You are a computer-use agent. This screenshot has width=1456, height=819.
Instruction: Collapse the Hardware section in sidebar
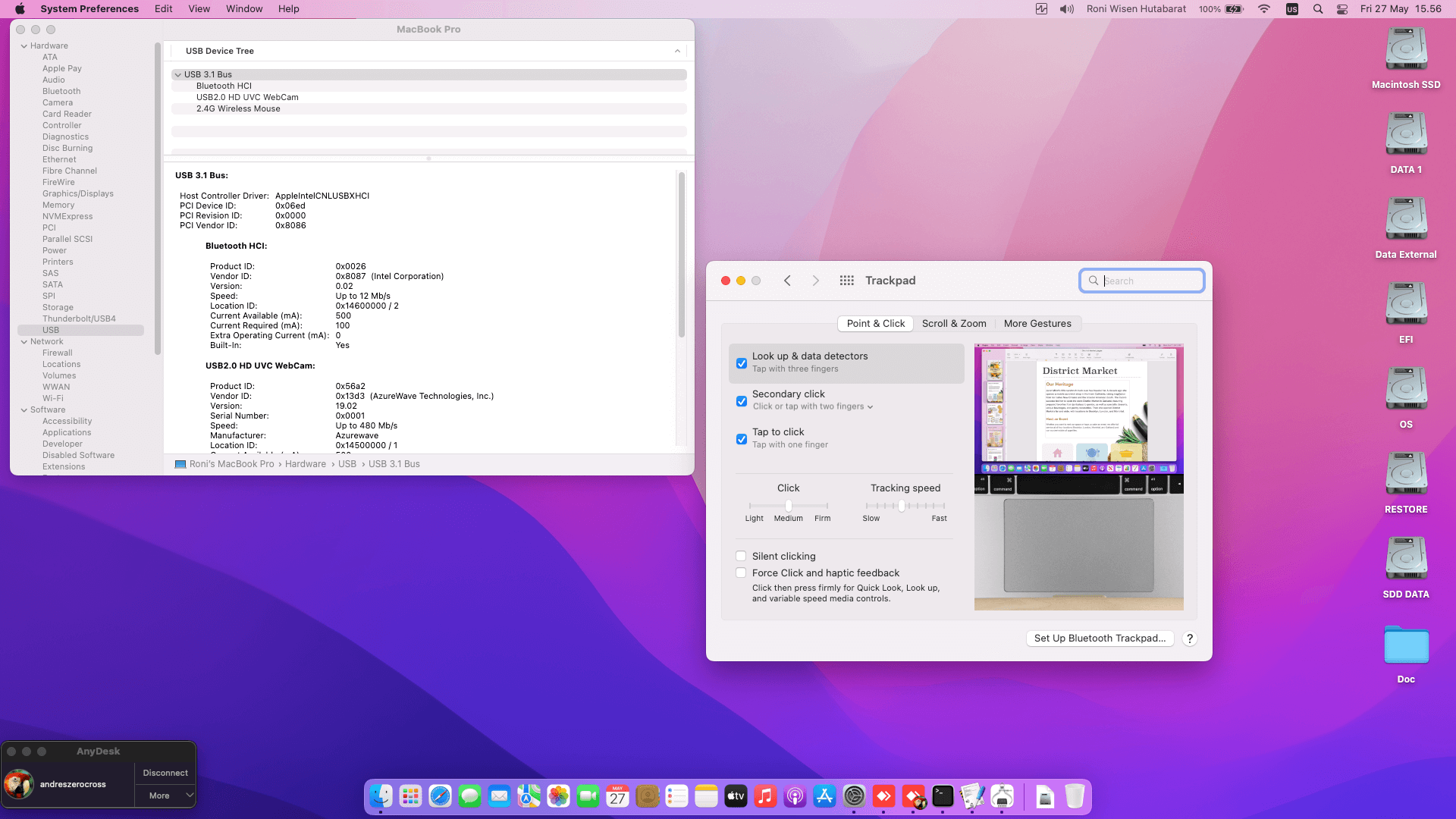tap(24, 45)
